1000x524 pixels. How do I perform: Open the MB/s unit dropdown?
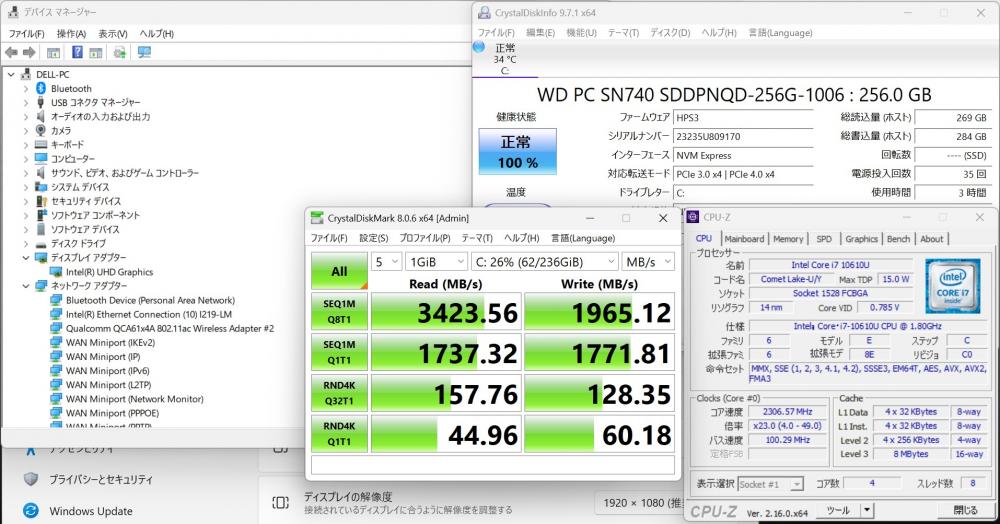(x=648, y=262)
